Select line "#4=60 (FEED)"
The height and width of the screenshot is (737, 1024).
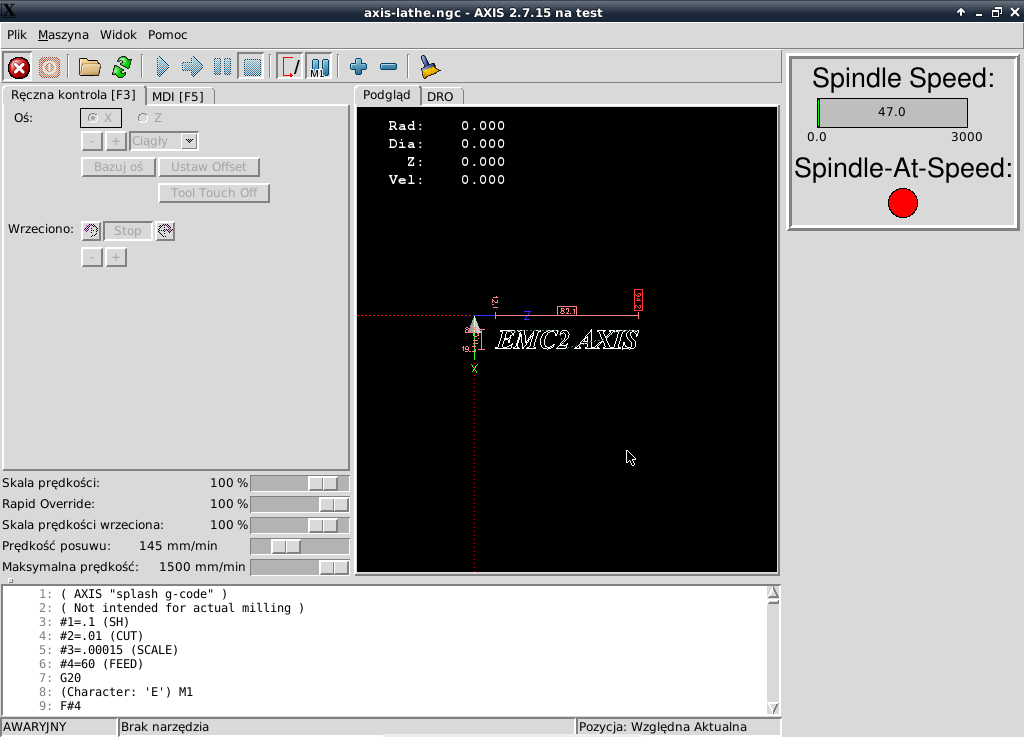click(101, 664)
